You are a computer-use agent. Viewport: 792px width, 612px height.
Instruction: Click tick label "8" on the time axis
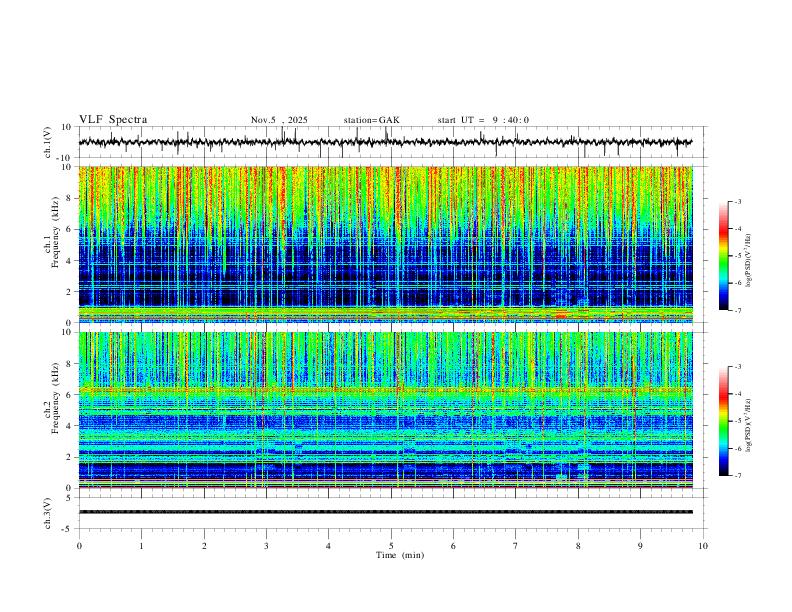point(578,546)
